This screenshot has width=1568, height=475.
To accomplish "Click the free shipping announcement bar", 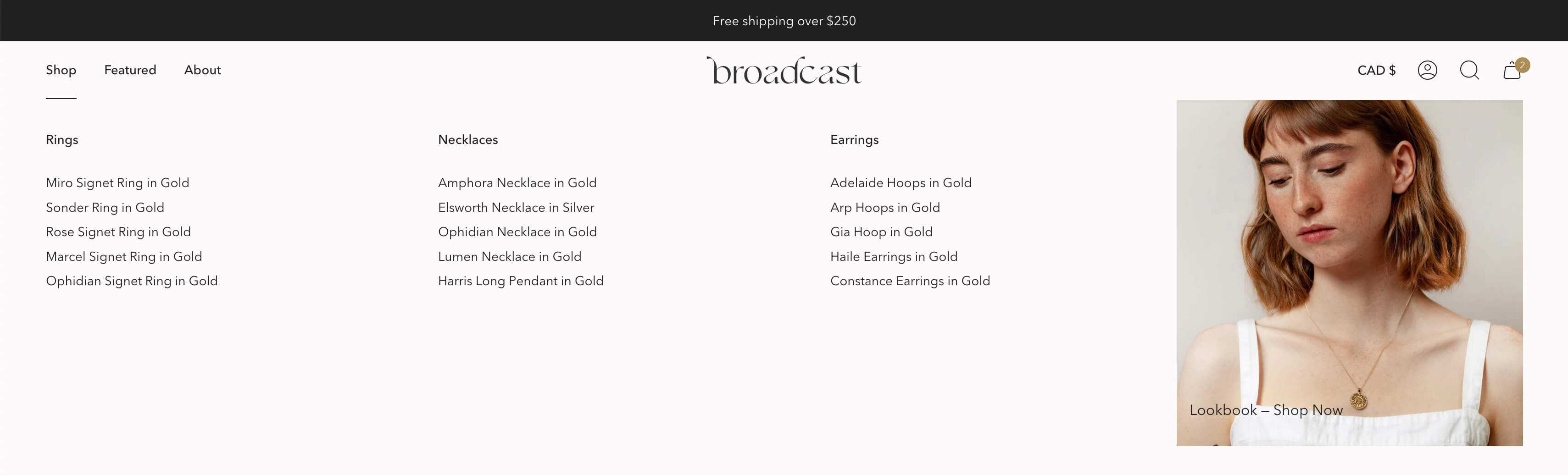I will tap(784, 21).
